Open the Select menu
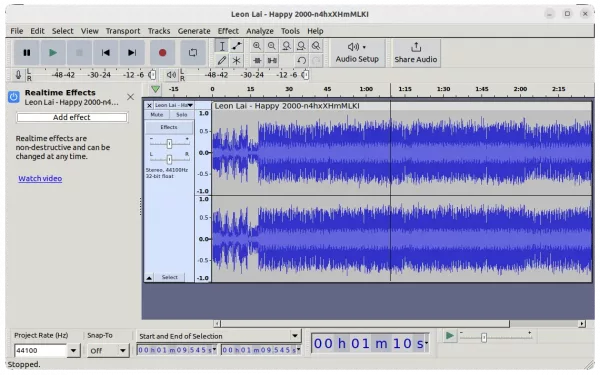This screenshot has width=600, height=375. click(62, 31)
